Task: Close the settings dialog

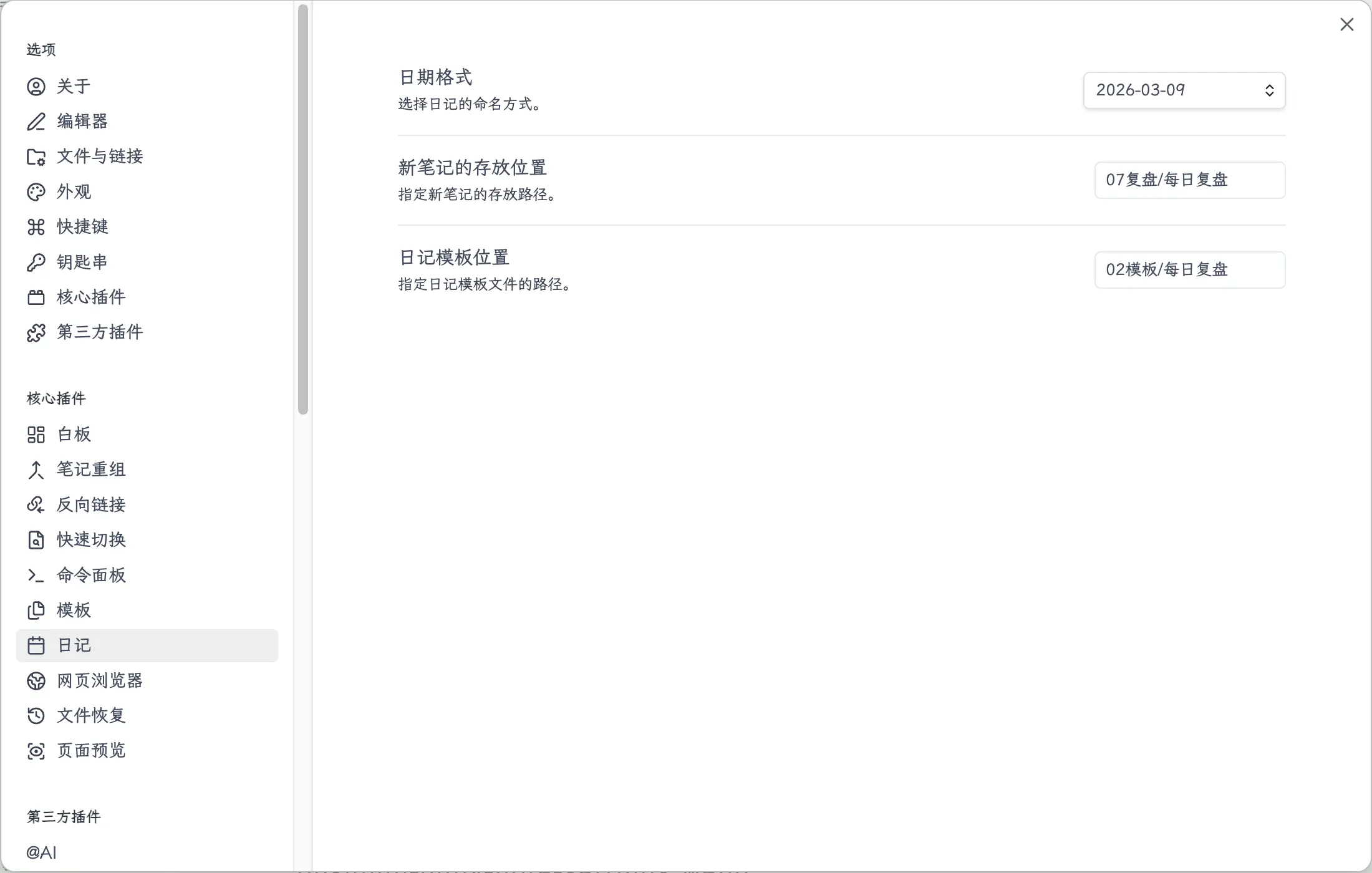Action: pos(1346,24)
